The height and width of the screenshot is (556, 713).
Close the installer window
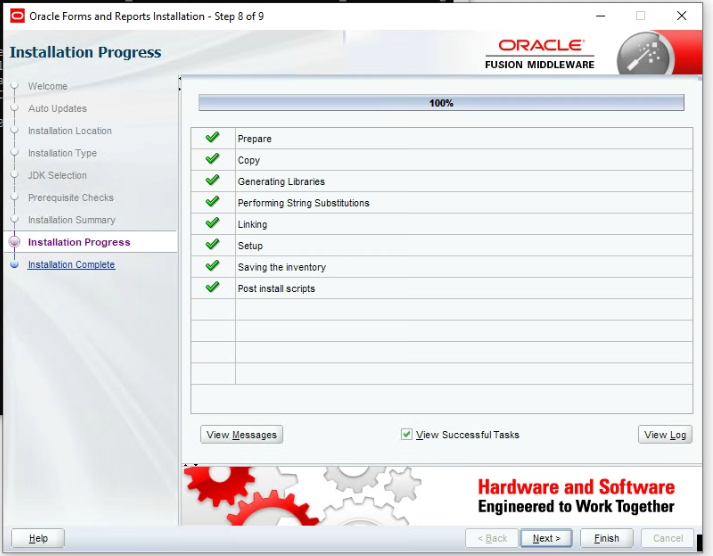click(681, 16)
